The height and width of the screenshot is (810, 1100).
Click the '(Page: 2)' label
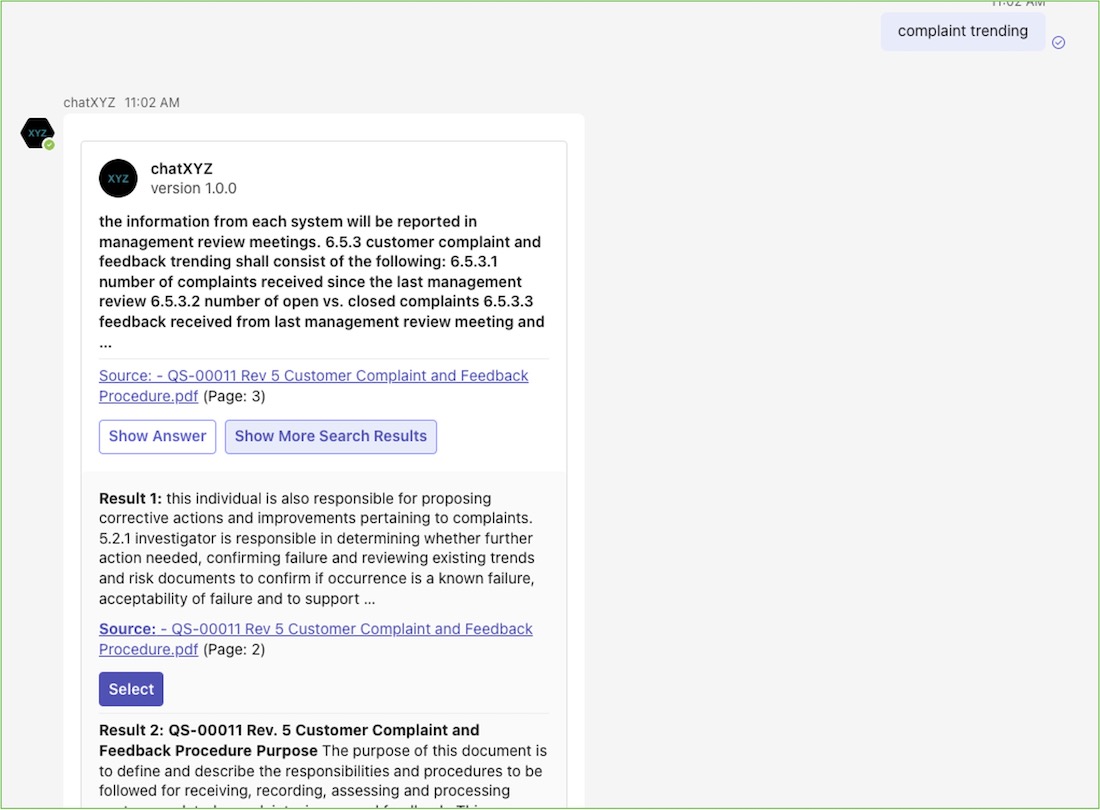pos(234,649)
